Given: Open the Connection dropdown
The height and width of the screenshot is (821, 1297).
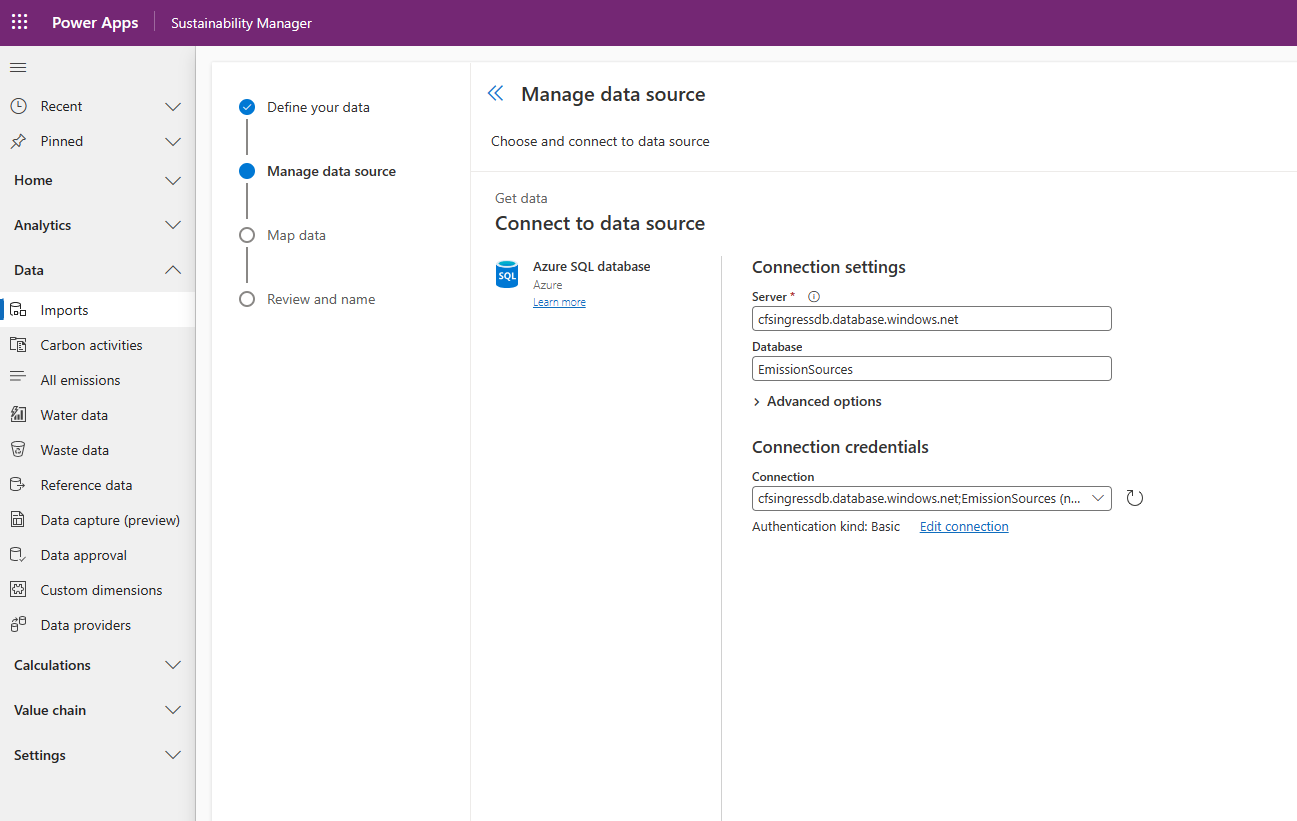Looking at the screenshot, I should tap(931, 498).
